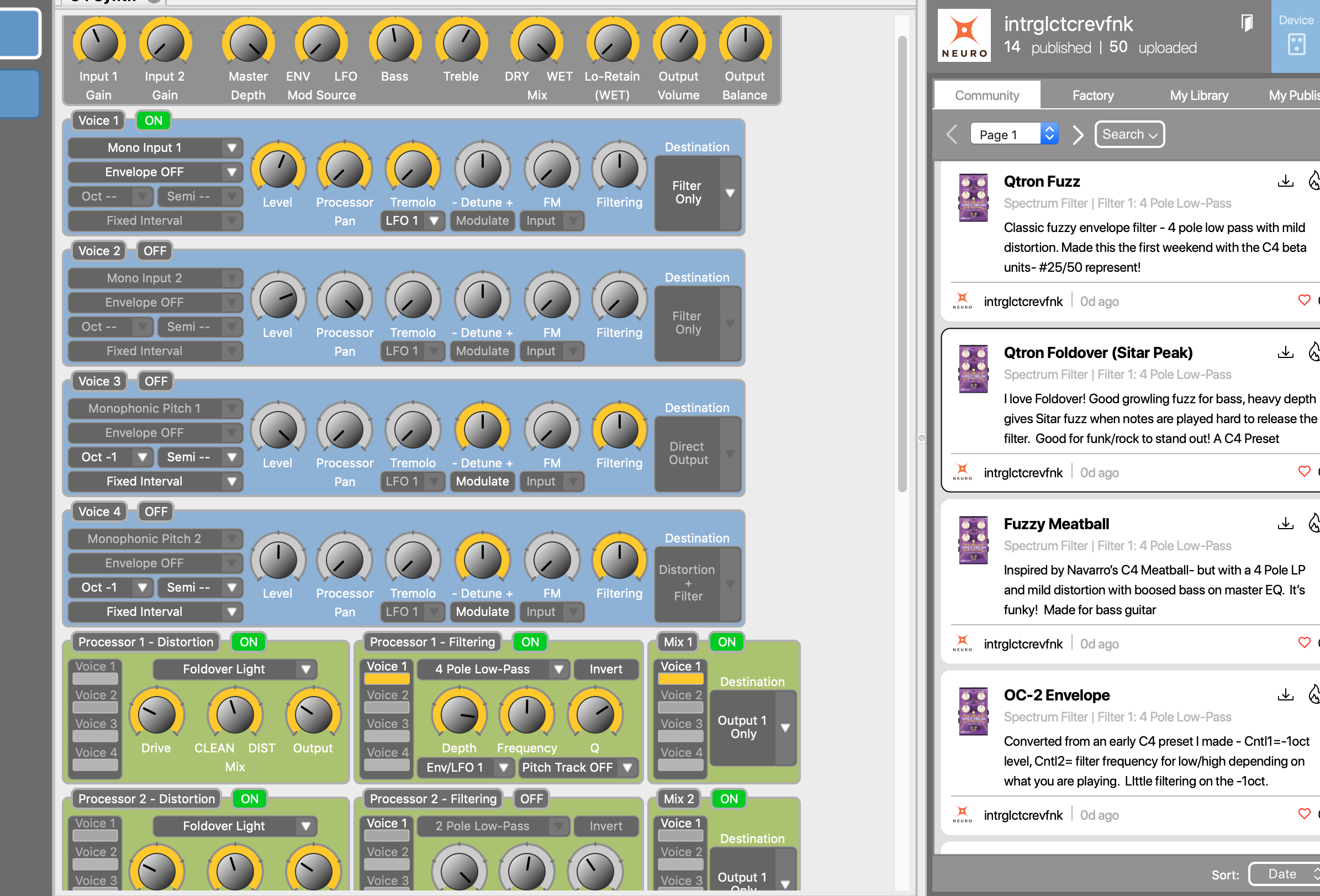Open Voice 1 Tremolo LFO 1 dropdown
The height and width of the screenshot is (896, 1320).
[412, 220]
